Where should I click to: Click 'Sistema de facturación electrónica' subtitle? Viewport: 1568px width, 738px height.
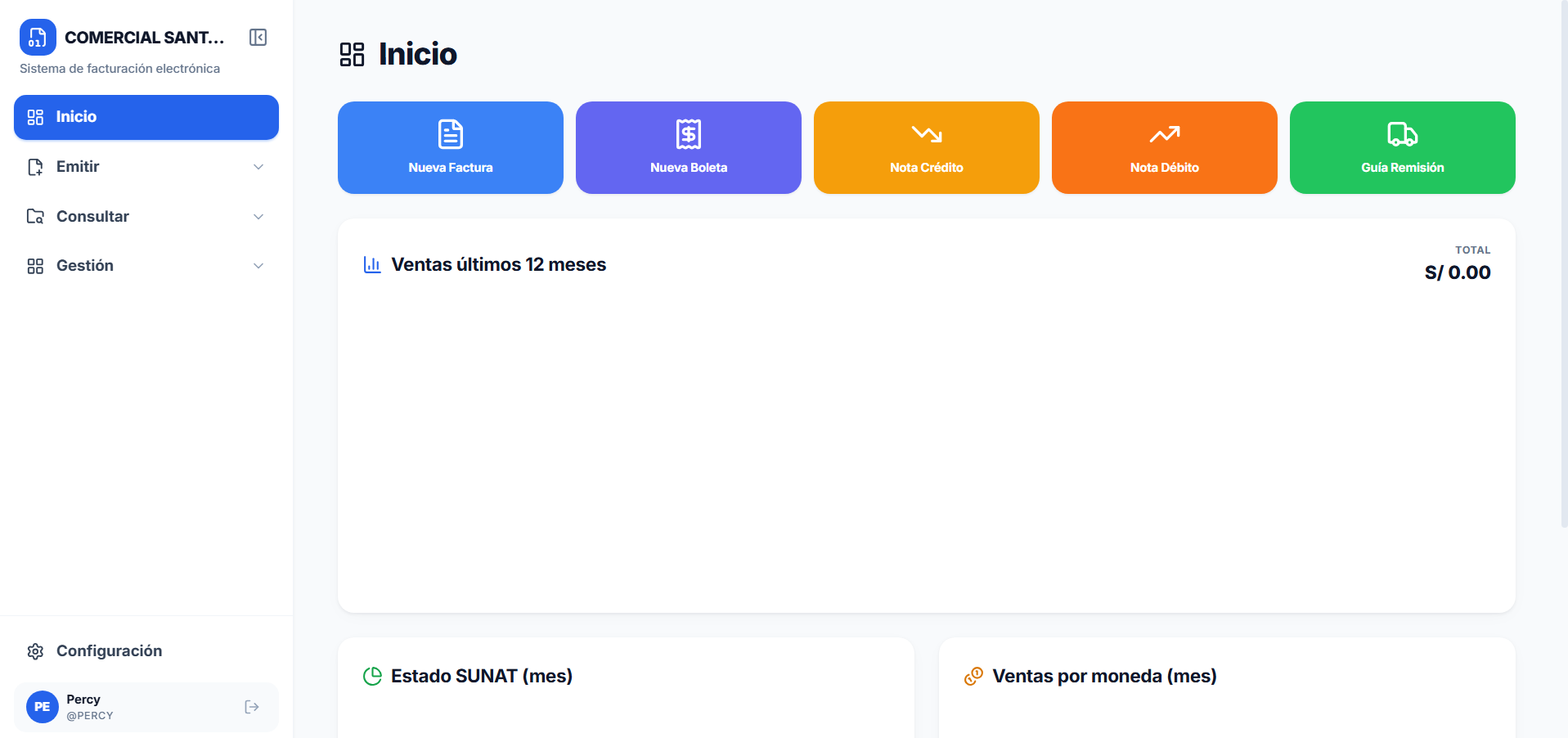click(119, 69)
